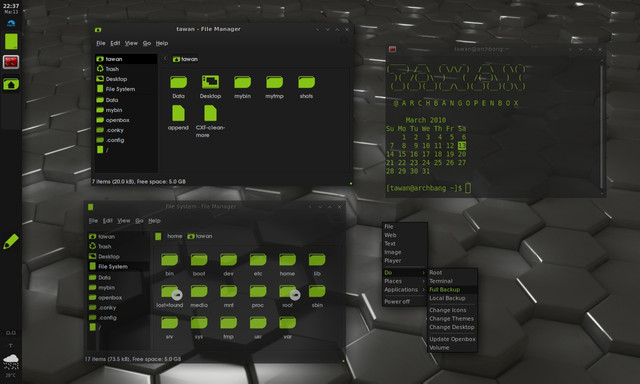
Task: Click the home path button in location bar
Action: 174,236
